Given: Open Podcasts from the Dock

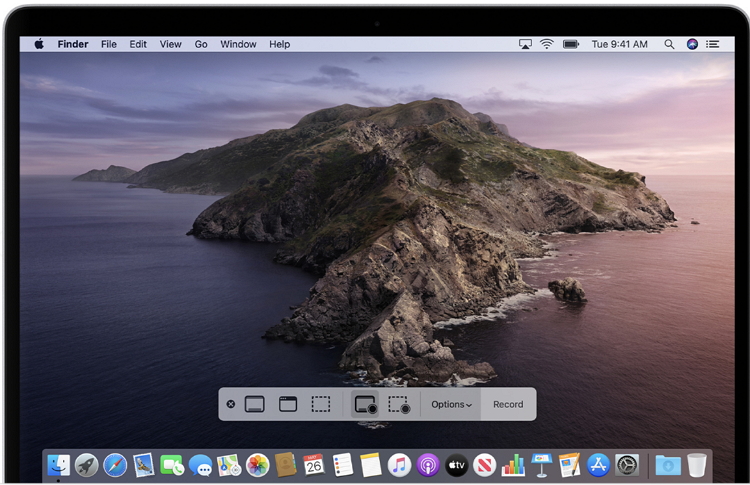Looking at the screenshot, I should tap(428, 465).
